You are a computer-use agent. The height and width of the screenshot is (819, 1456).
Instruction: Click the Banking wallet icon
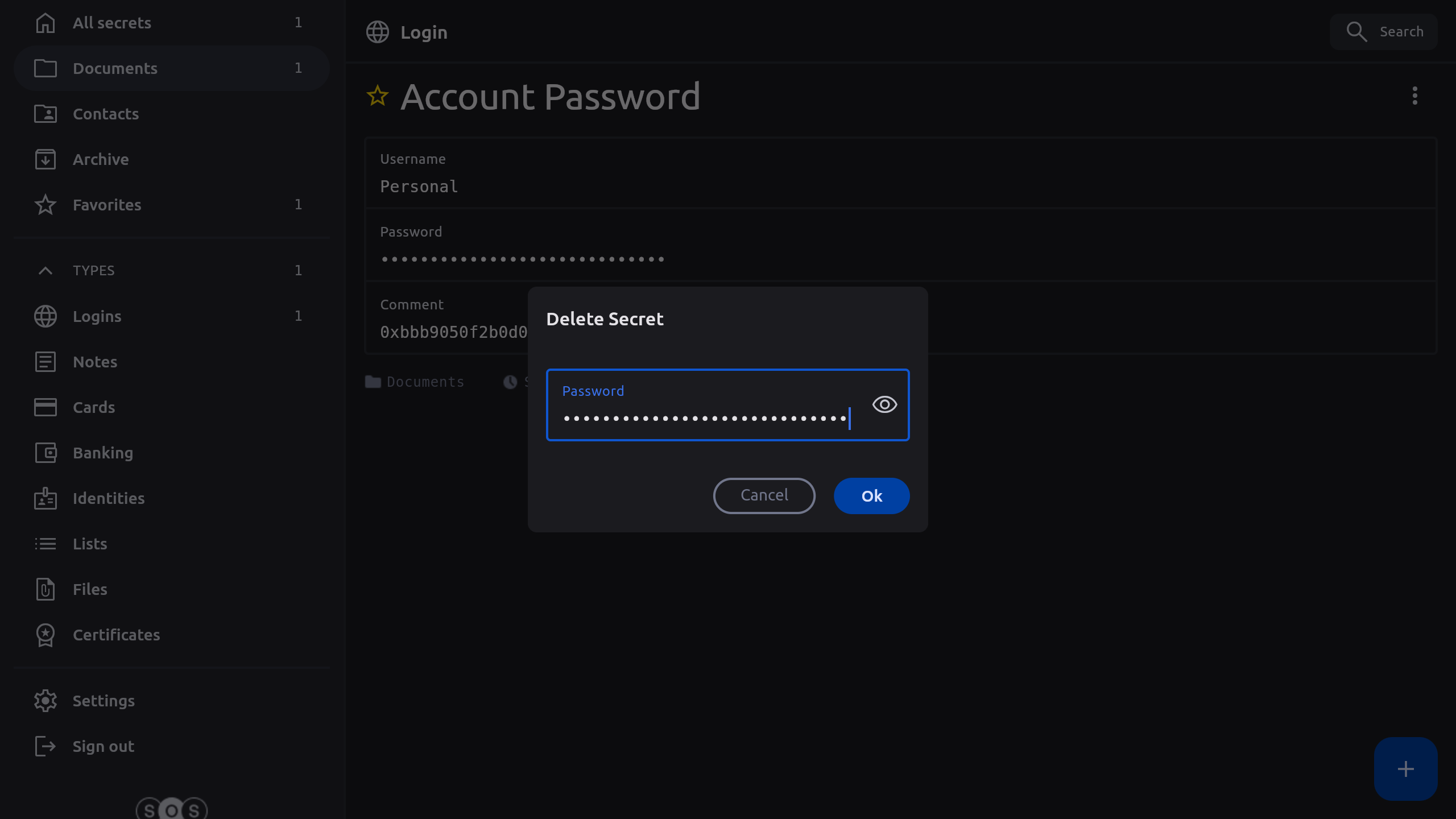45,453
